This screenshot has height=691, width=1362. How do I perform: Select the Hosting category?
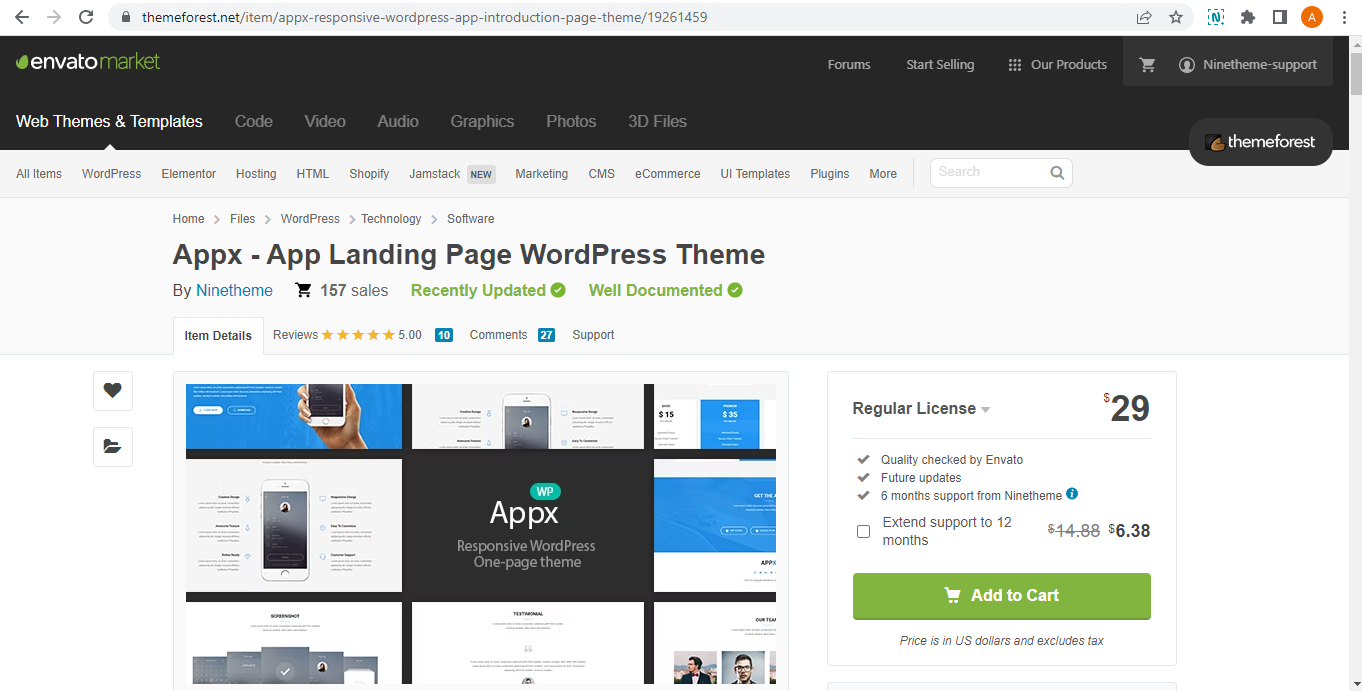pos(256,174)
